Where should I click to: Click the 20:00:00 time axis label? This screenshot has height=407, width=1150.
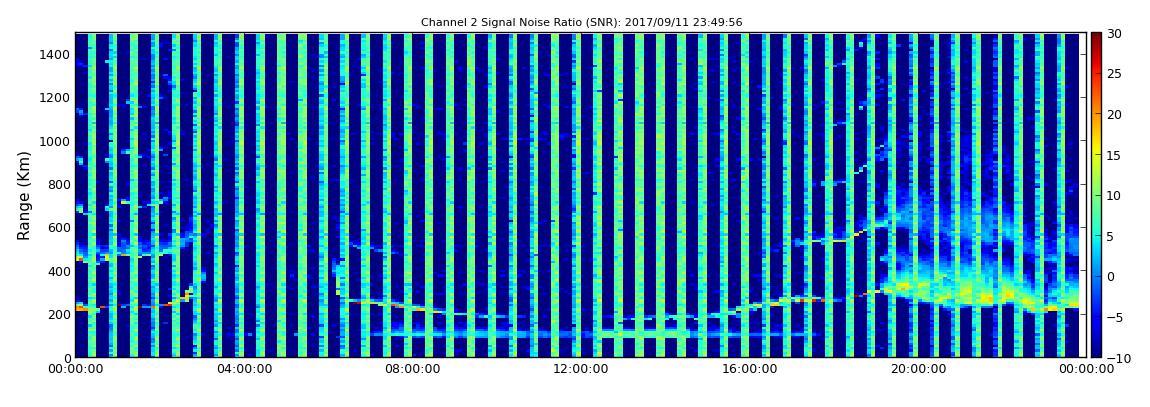(917, 369)
